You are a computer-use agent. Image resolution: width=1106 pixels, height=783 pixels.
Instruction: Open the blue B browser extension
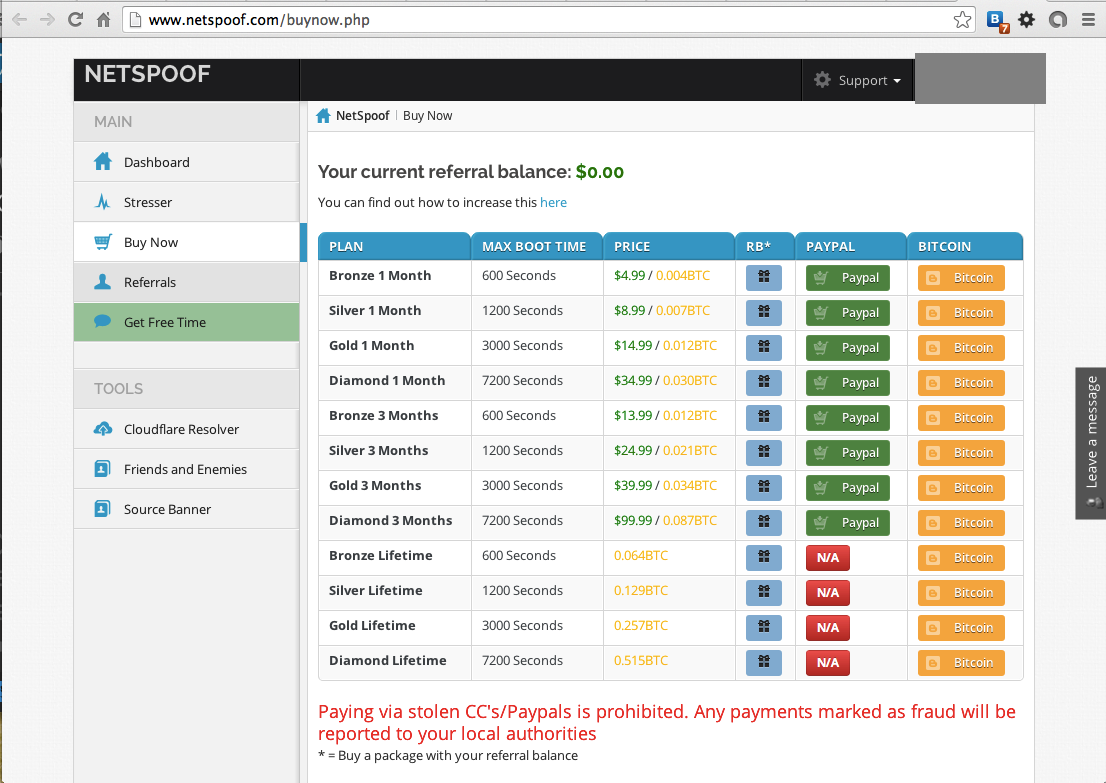[997, 21]
